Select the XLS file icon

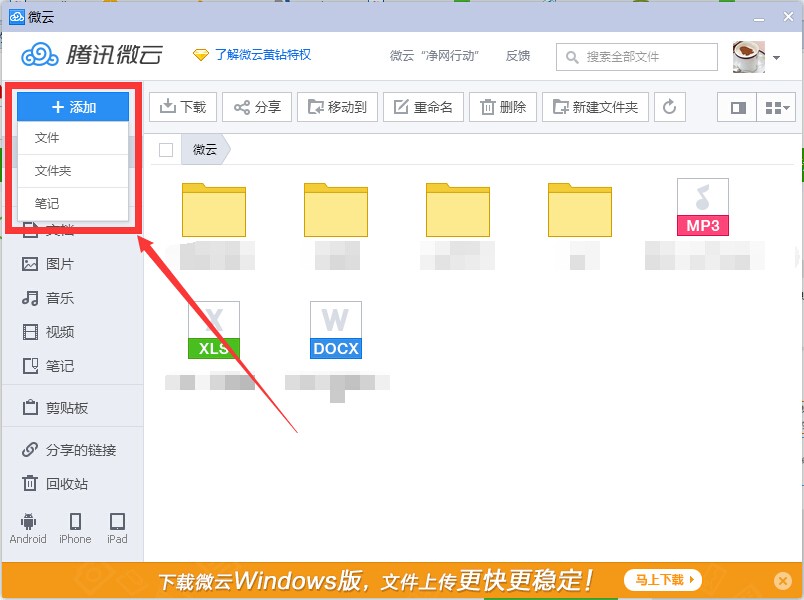coord(214,330)
